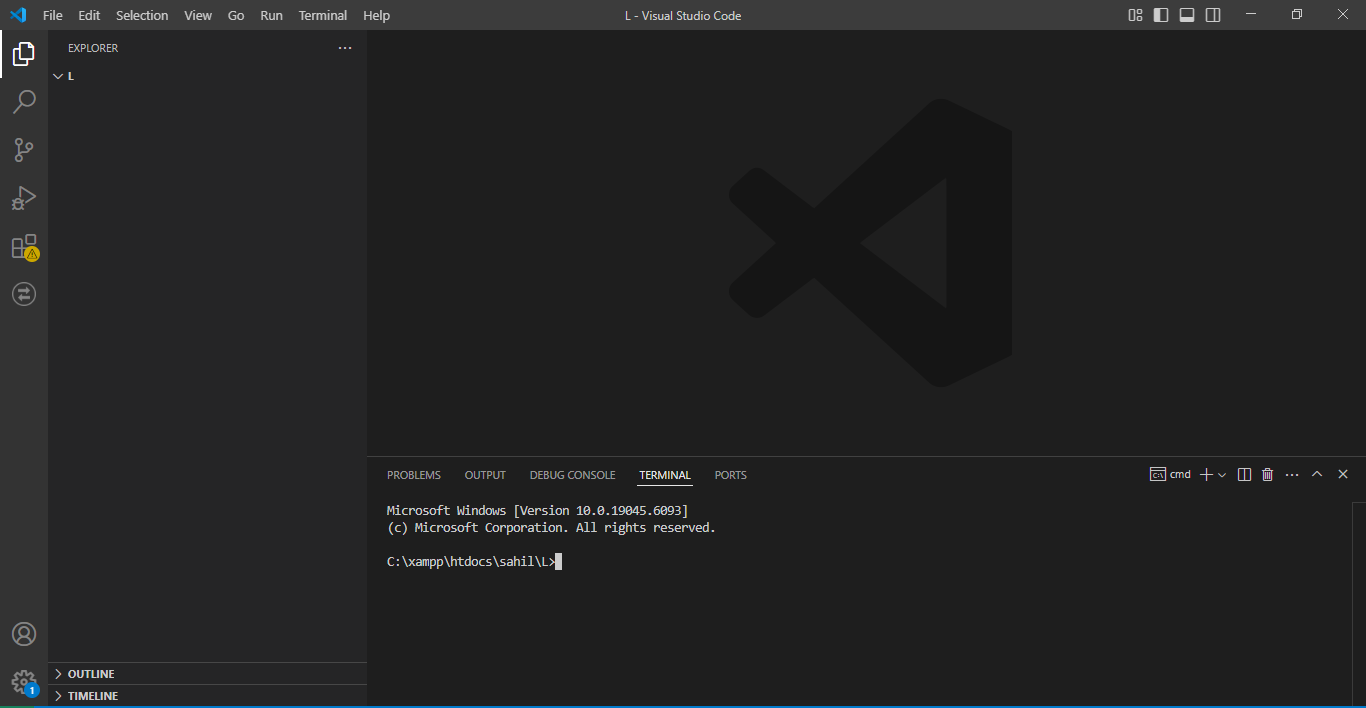
Task: Toggle the Secondary Side Bar
Action: point(1211,15)
